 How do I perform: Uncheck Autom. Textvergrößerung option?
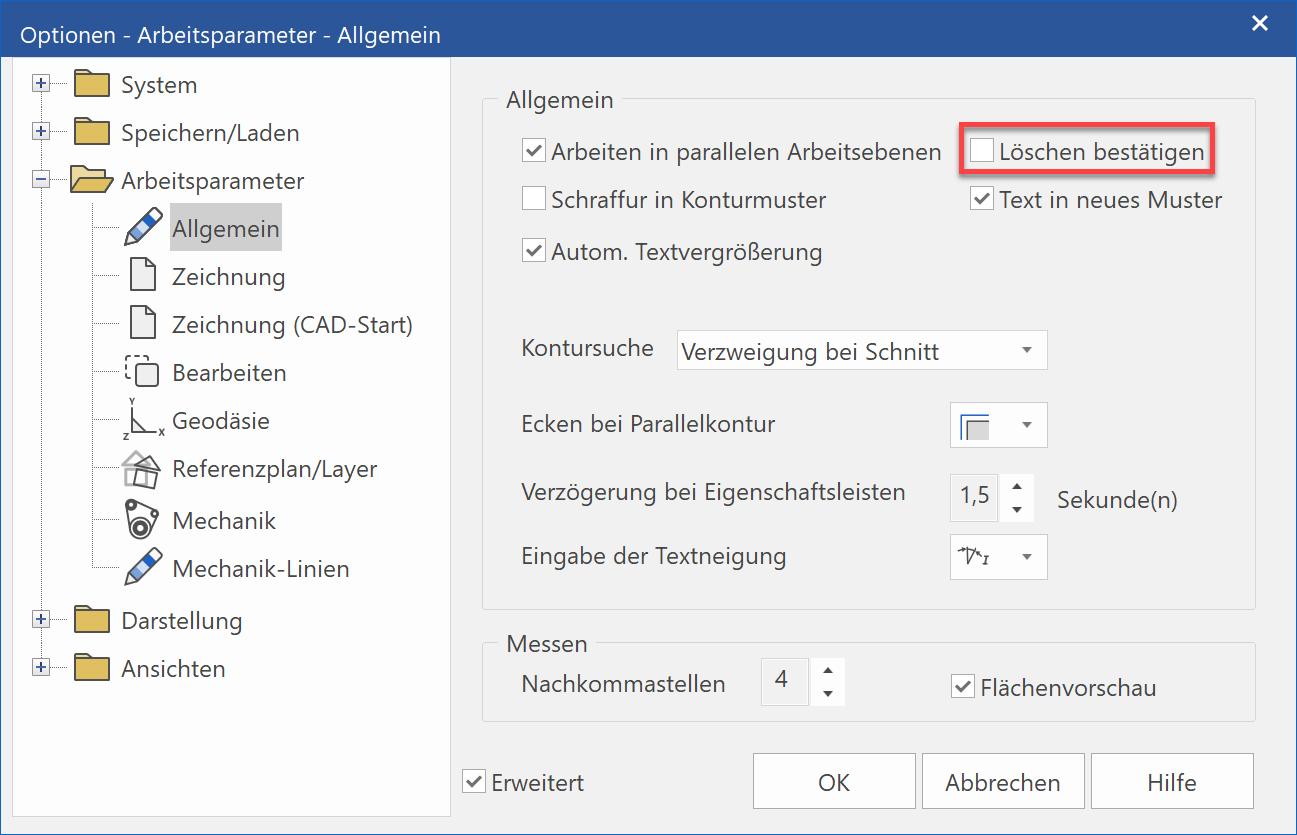click(534, 252)
